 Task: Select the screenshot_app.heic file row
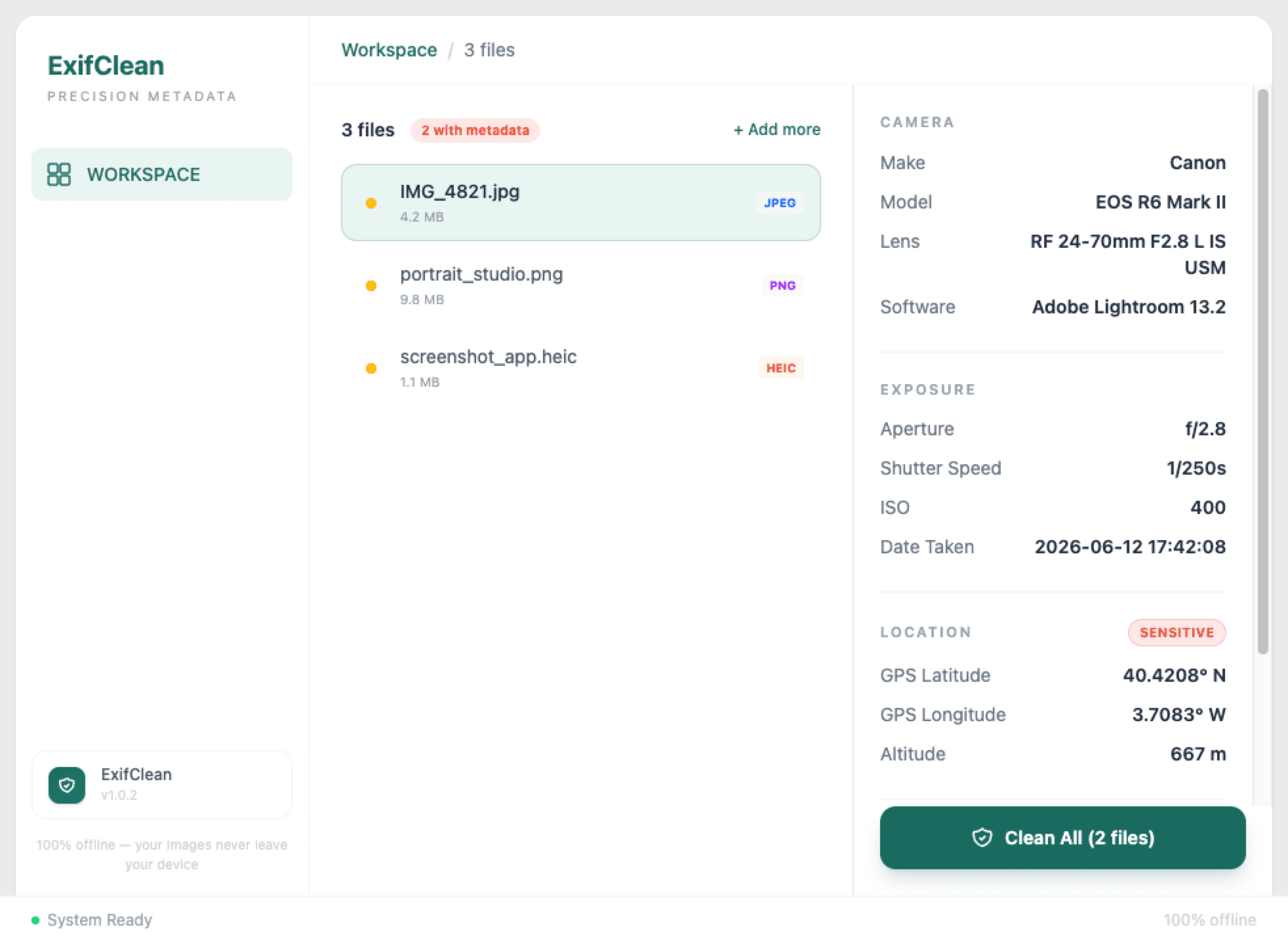click(x=580, y=368)
